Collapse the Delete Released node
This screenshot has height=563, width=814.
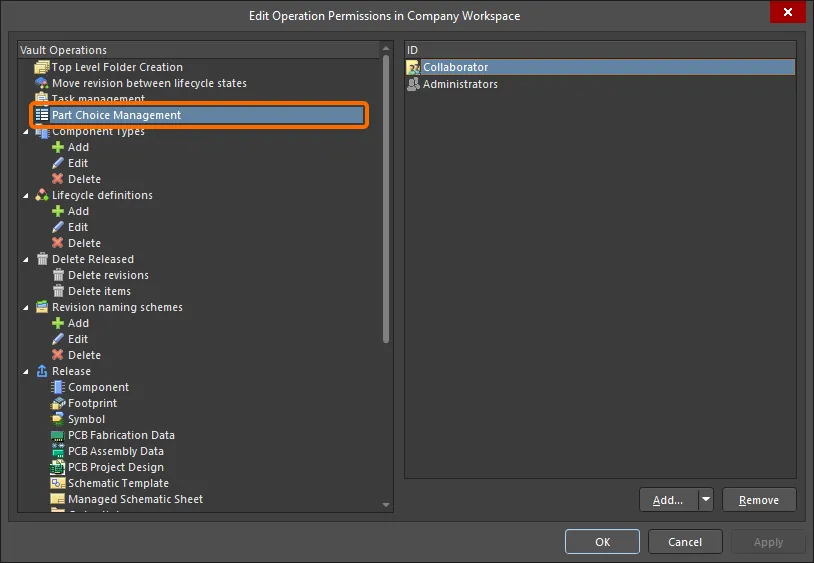pos(25,259)
